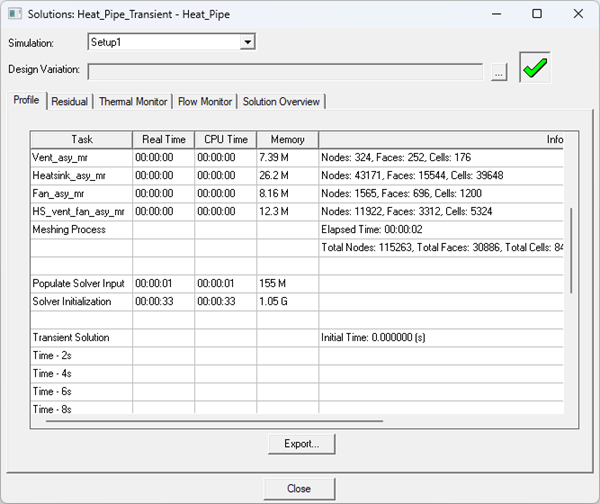Click the 1.05 G memory cell
Image resolution: width=600 pixels, height=504 pixels.
(287, 302)
